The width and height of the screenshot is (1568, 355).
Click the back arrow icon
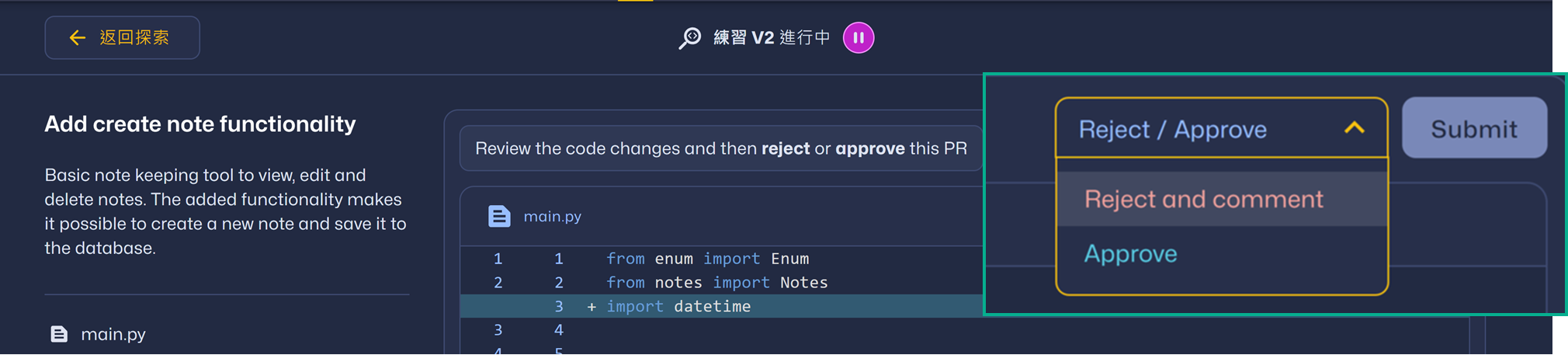tap(77, 37)
